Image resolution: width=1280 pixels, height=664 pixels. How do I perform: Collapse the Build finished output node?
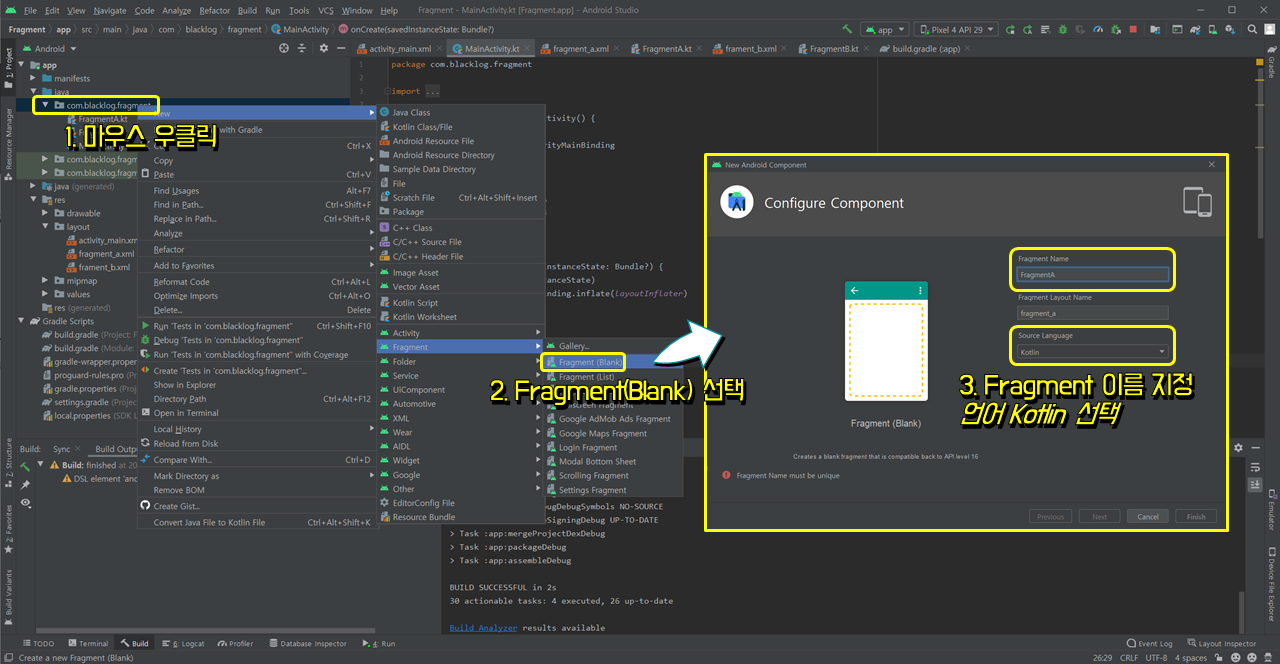(40, 465)
